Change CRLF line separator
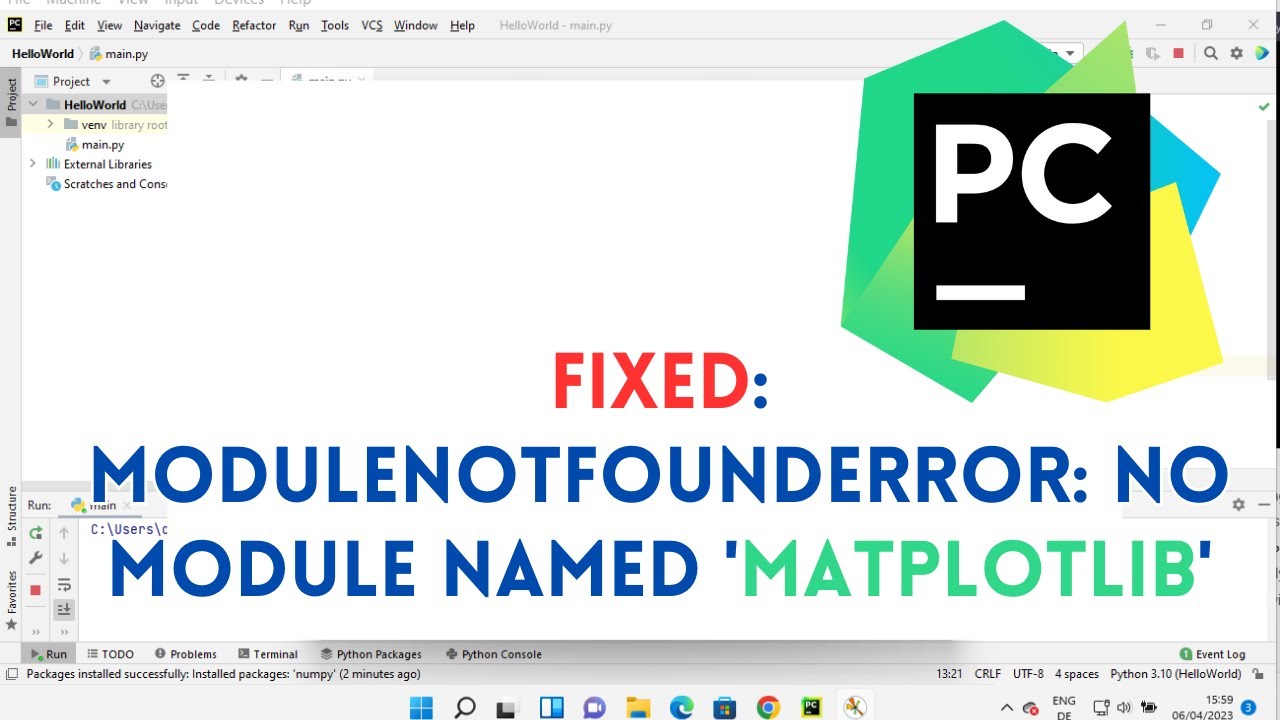The width and height of the screenshot is (1280, 720). pyautogui.click(x=988, y=674)
